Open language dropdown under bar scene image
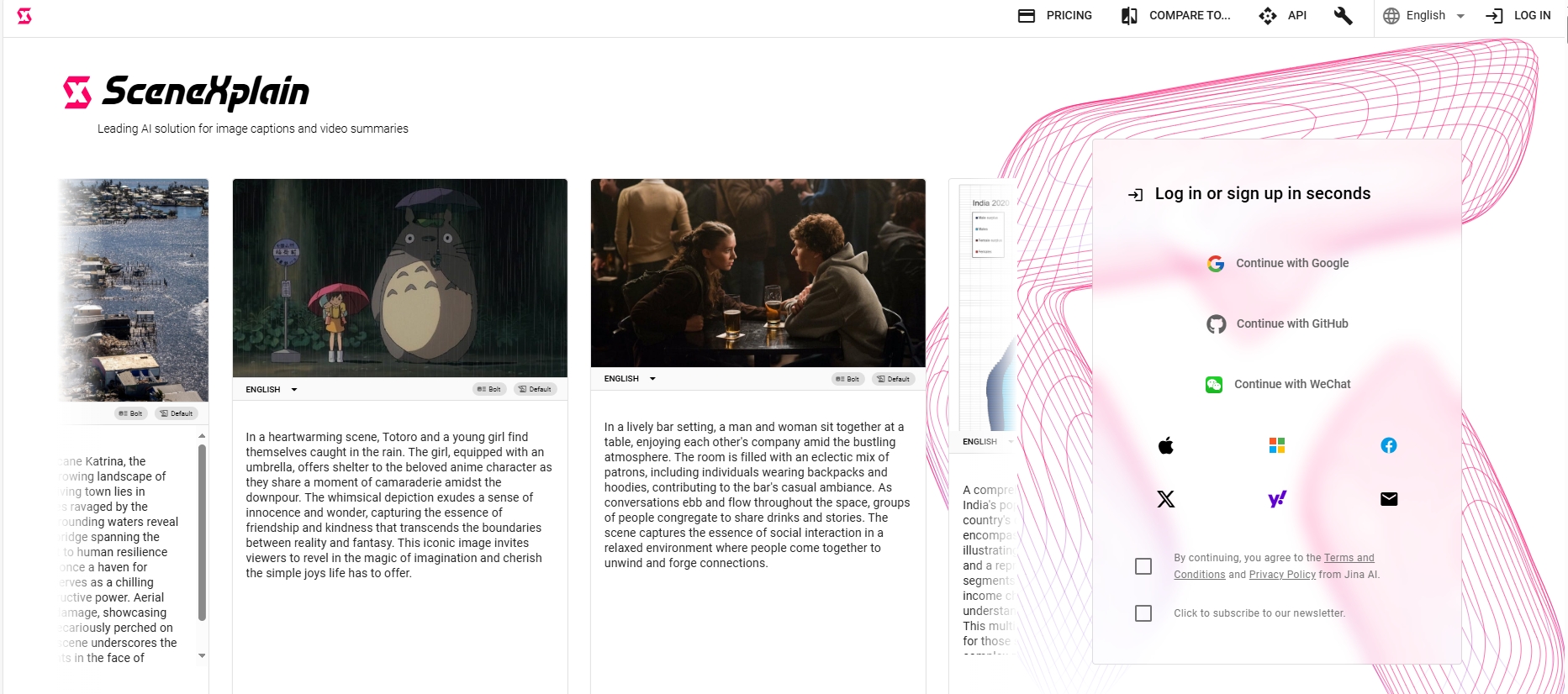This screenshot has width=1568, height=694. pos(630,379)
